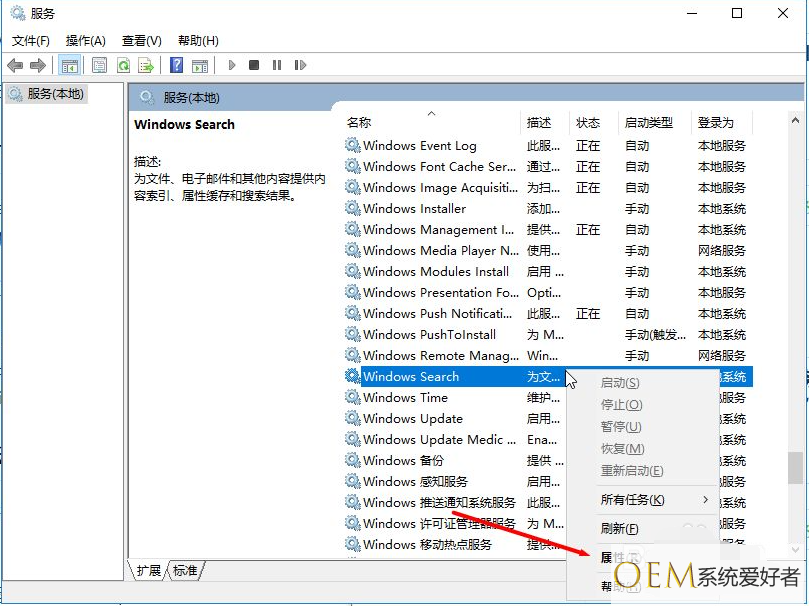Click the Back arrow in the toolbar
The image size is (809, 606).
click(x=15, y=65)
